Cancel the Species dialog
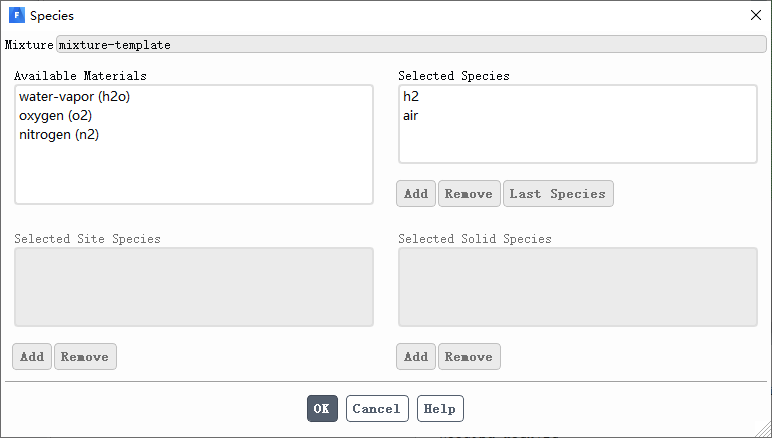Image resolution: width=772 pixels, height=438 pixels. [x=377, y=409]
